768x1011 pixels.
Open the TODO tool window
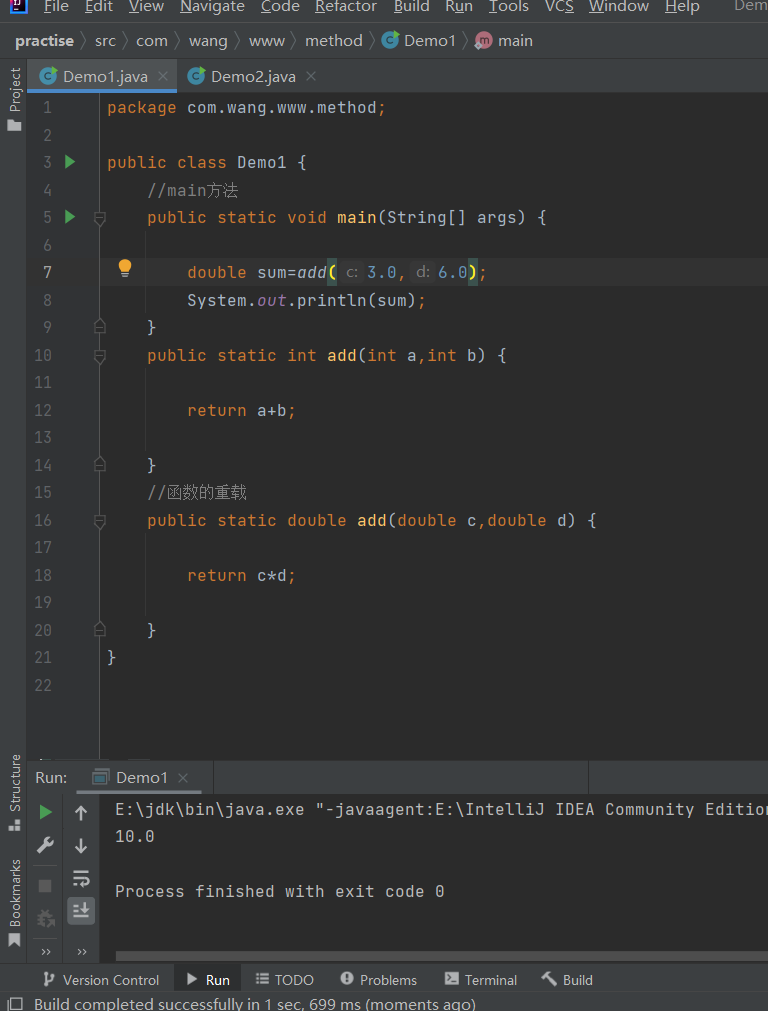[x=284, y=980]
